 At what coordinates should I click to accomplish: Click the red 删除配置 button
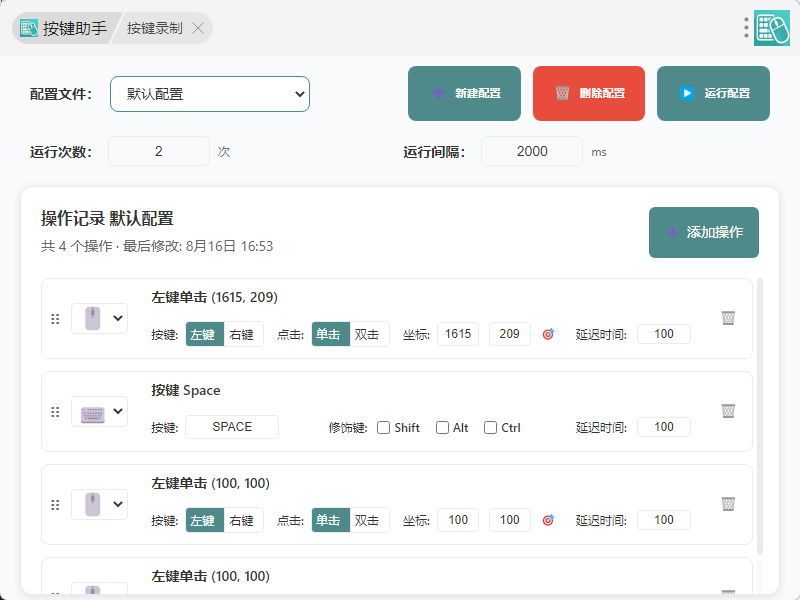tap(589, 93)
